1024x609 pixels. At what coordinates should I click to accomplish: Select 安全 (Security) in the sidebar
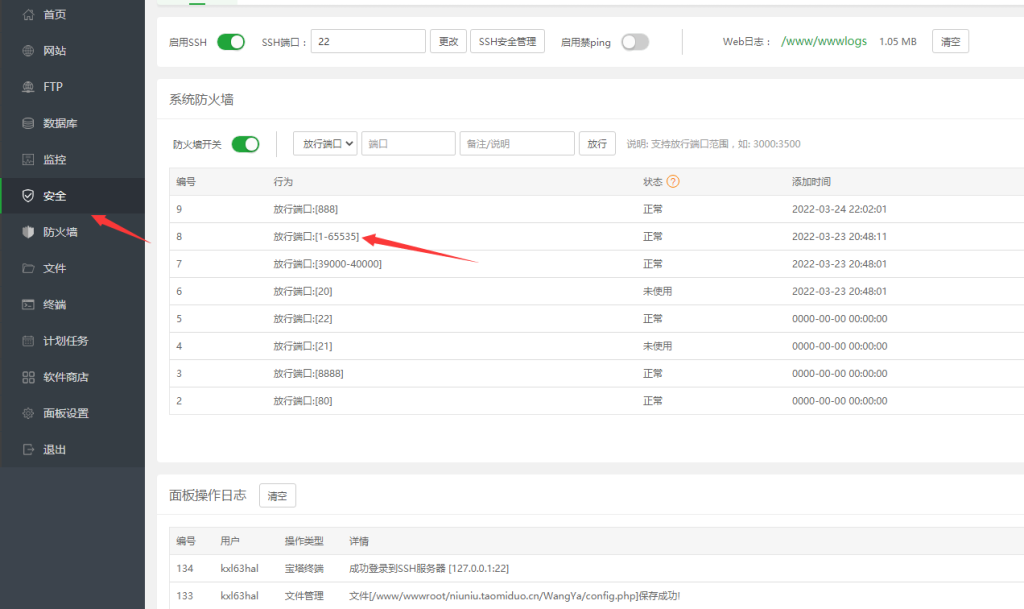[x=45, y=195]
